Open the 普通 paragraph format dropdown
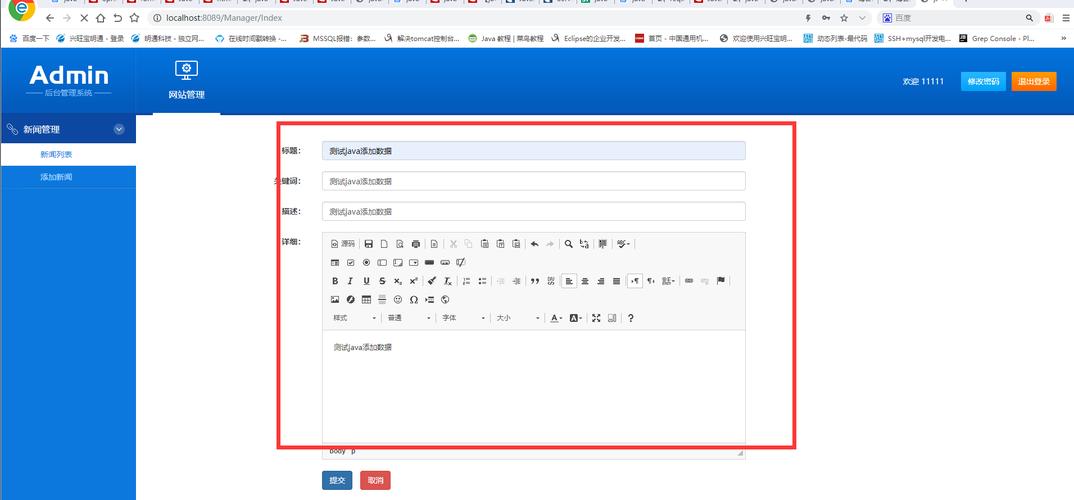1074x500 pixels. pyautogui.click(x=409, y=318)
